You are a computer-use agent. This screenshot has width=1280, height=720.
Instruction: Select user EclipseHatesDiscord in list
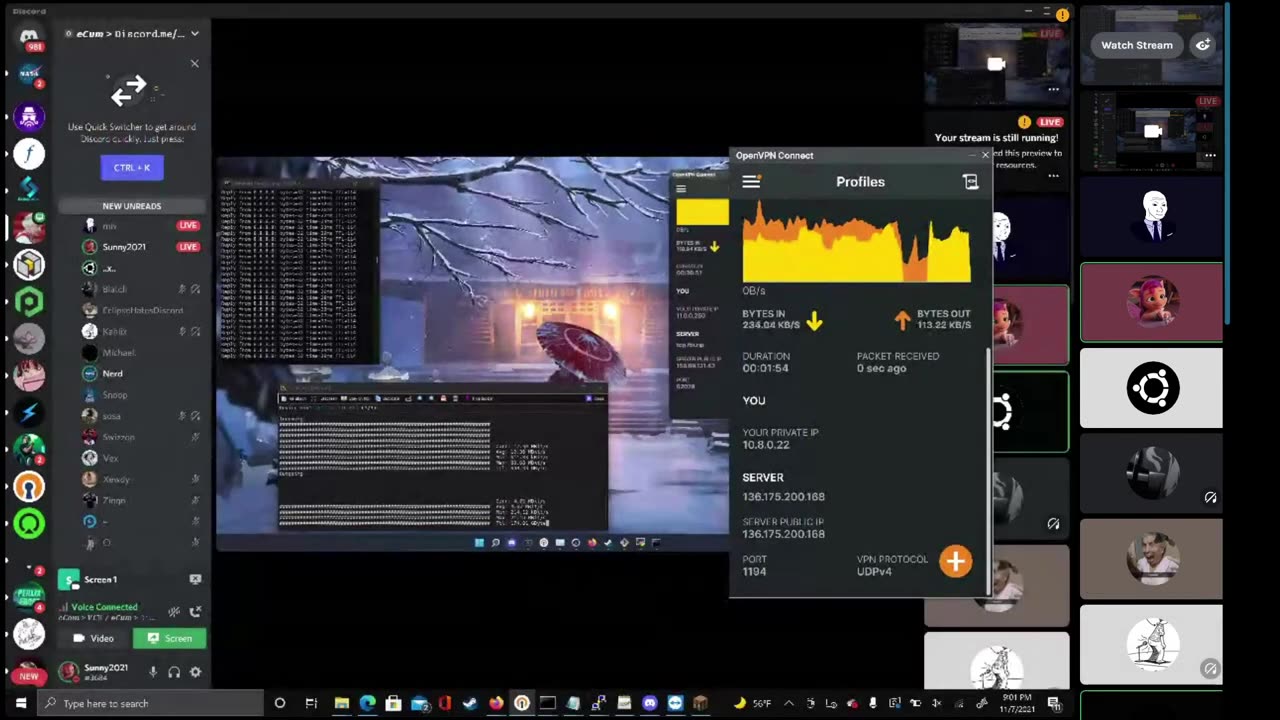[x=142, y=310]
